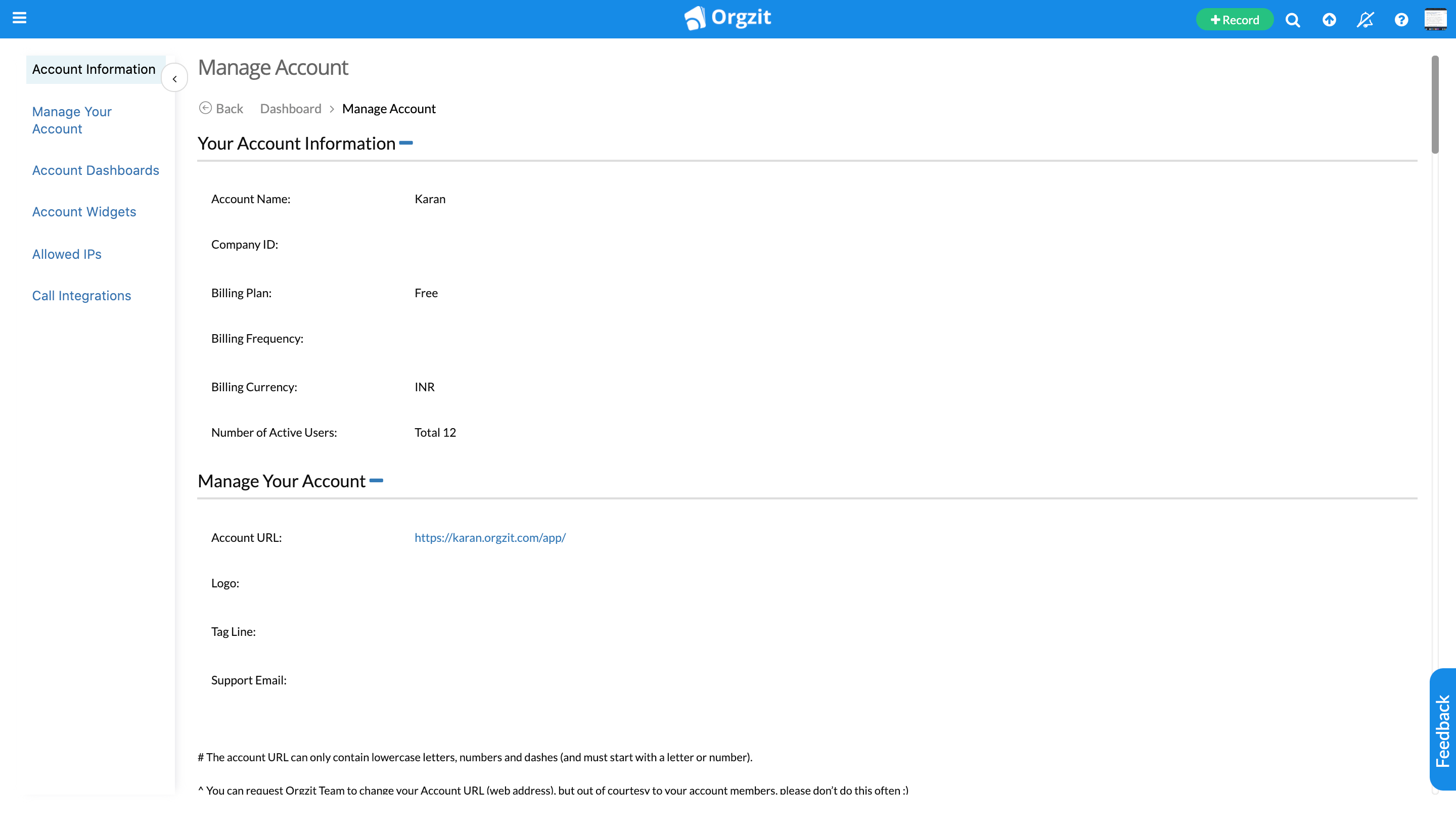
Task: Click the Logo label
Action: [225, 583]
